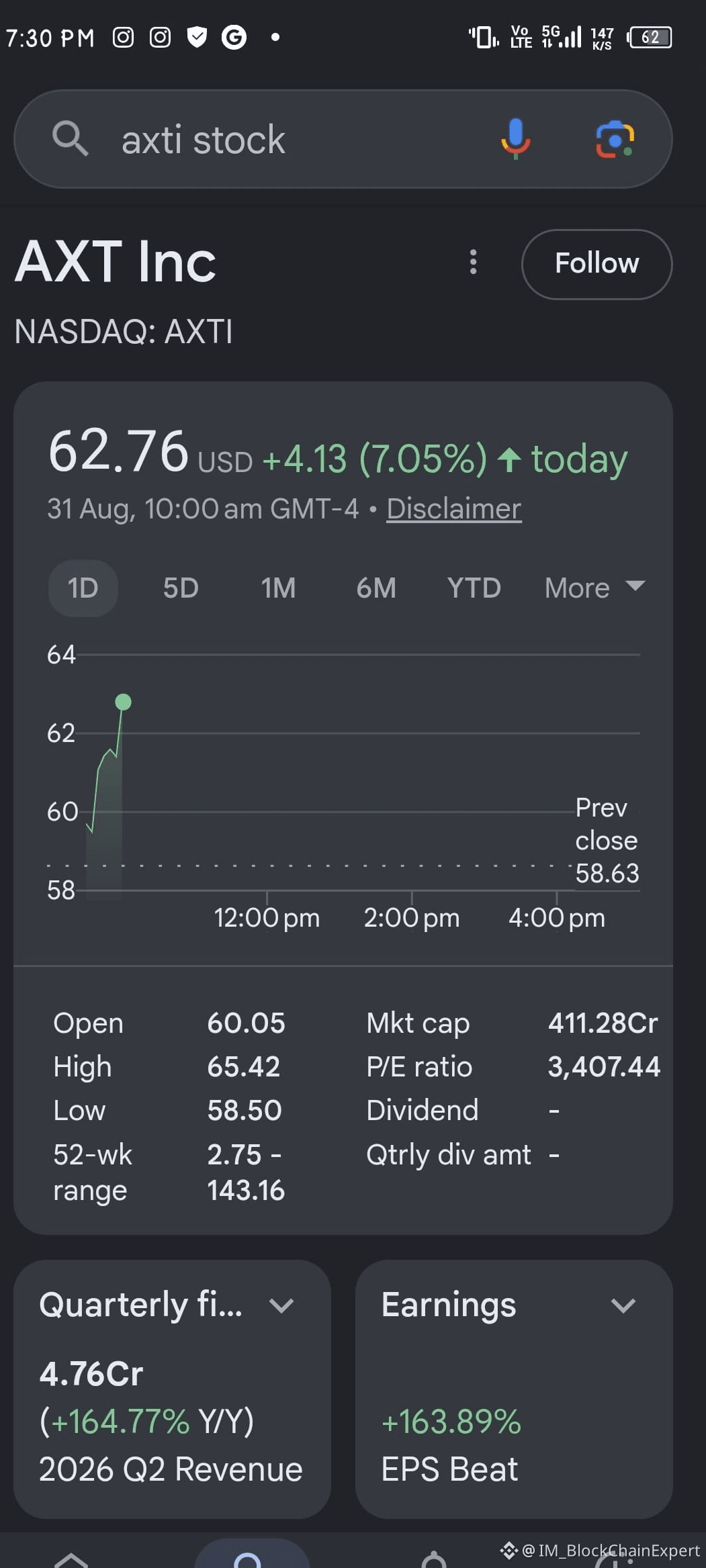The height and width of the screenshot is (1568, 706).
Task: Select the 1D chart range
Action: pyautogui.click(x=83, y=588)
